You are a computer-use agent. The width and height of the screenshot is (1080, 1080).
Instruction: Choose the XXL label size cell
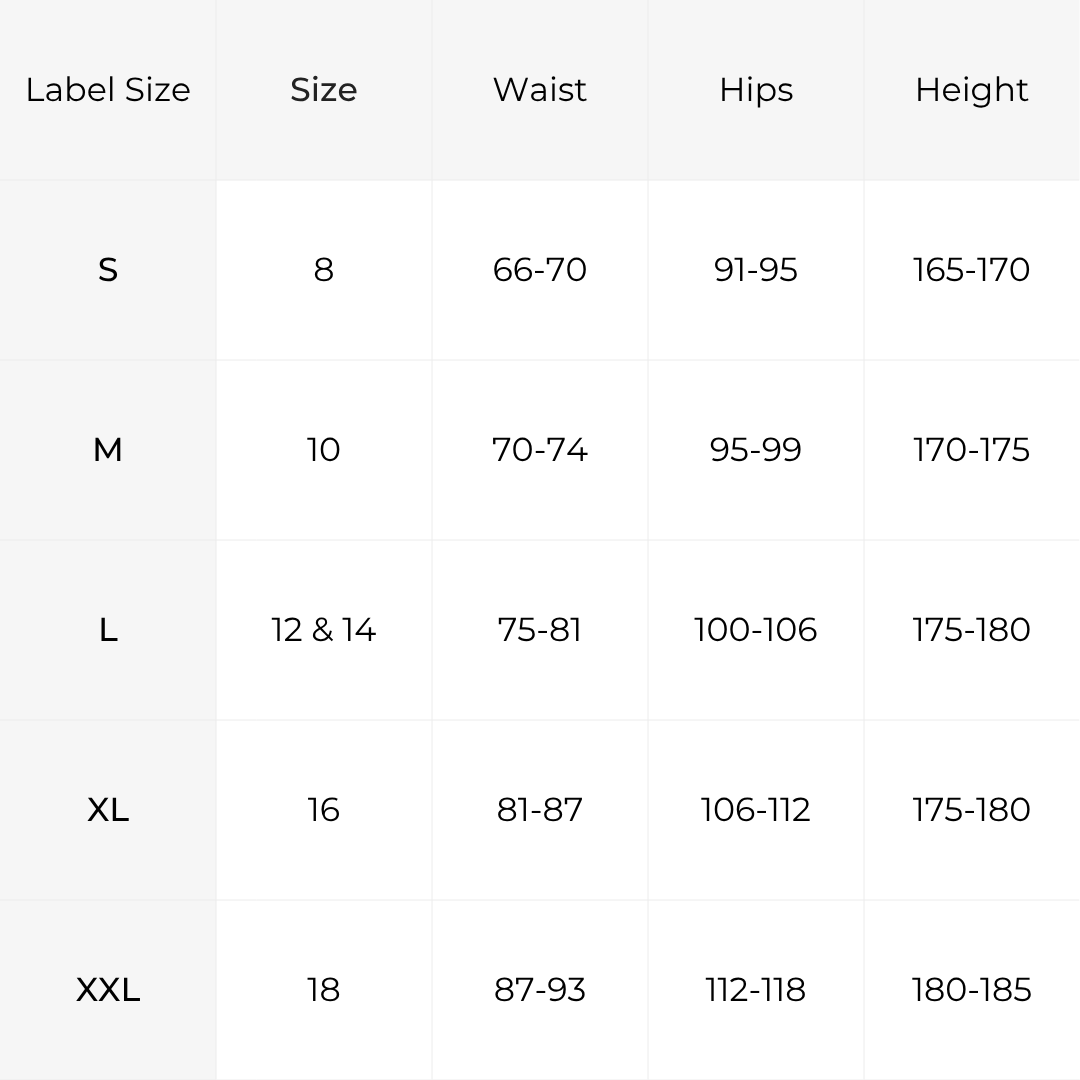point(108,990)
